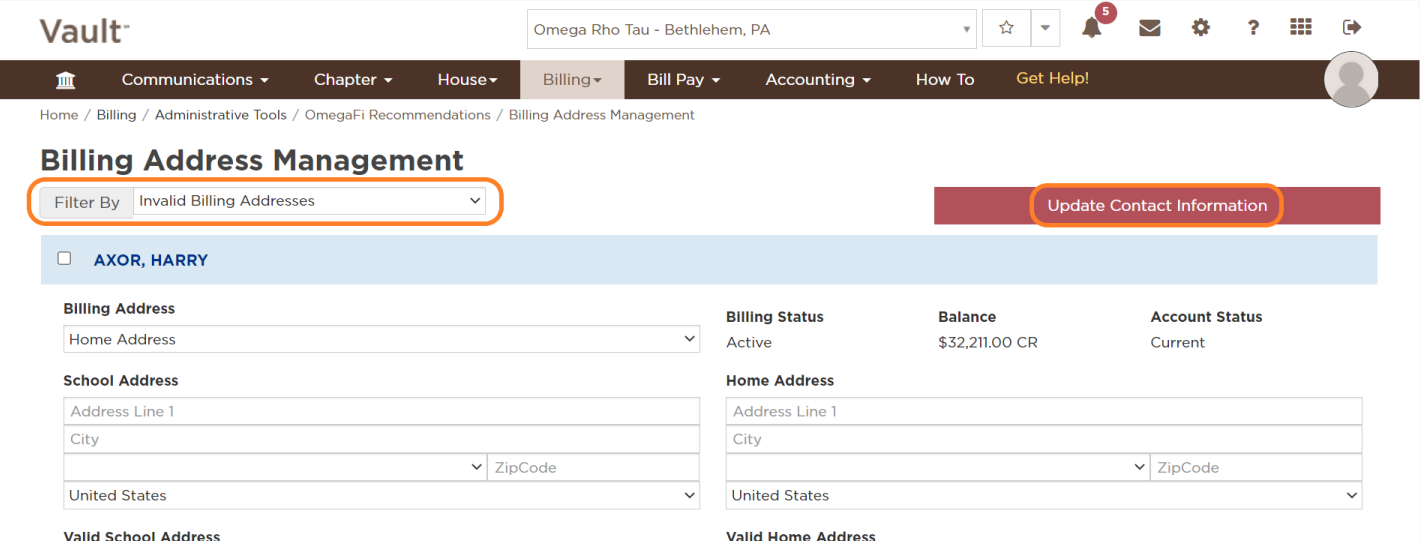
Task: Click the star favorite icon
Action: coord(1006,29)
